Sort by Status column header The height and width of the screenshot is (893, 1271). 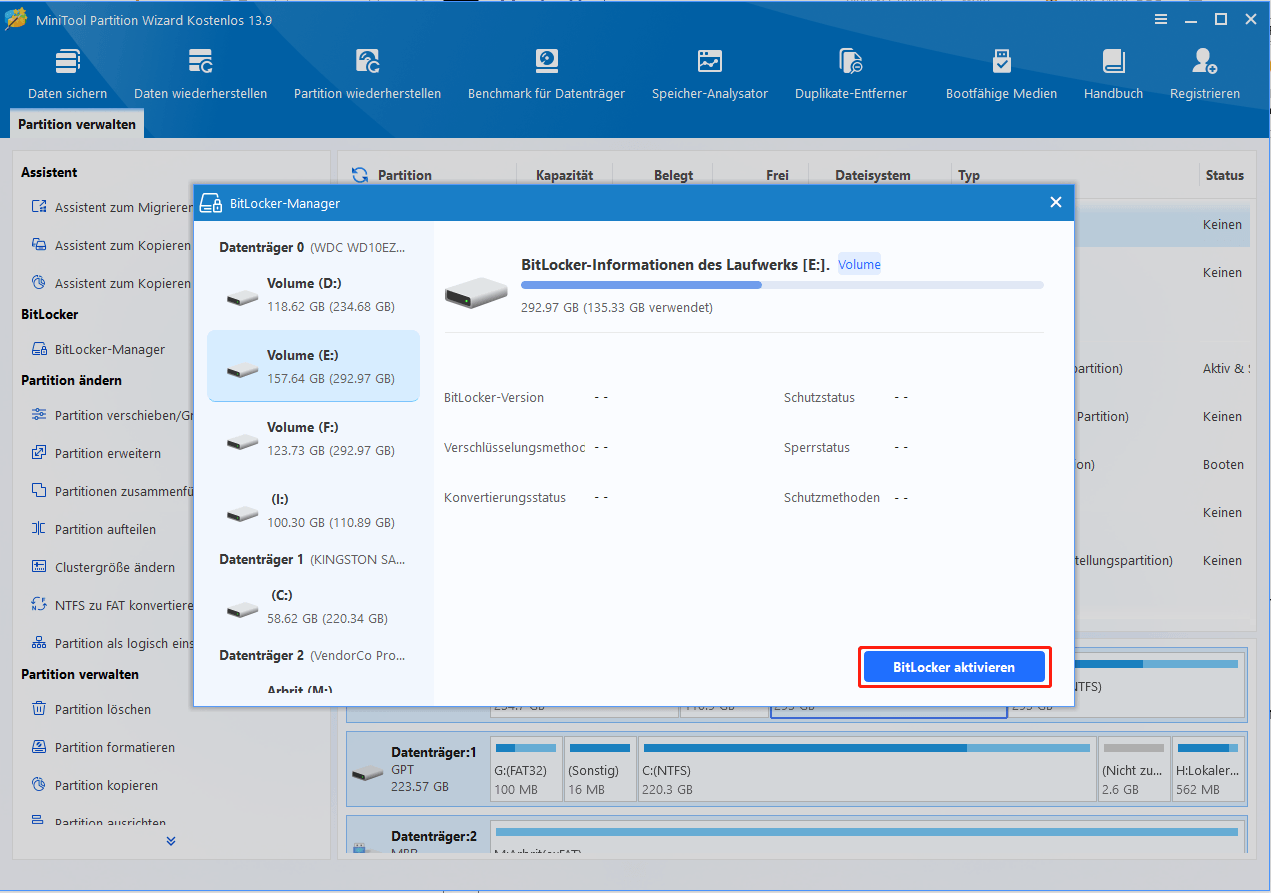pos(1224,175)
